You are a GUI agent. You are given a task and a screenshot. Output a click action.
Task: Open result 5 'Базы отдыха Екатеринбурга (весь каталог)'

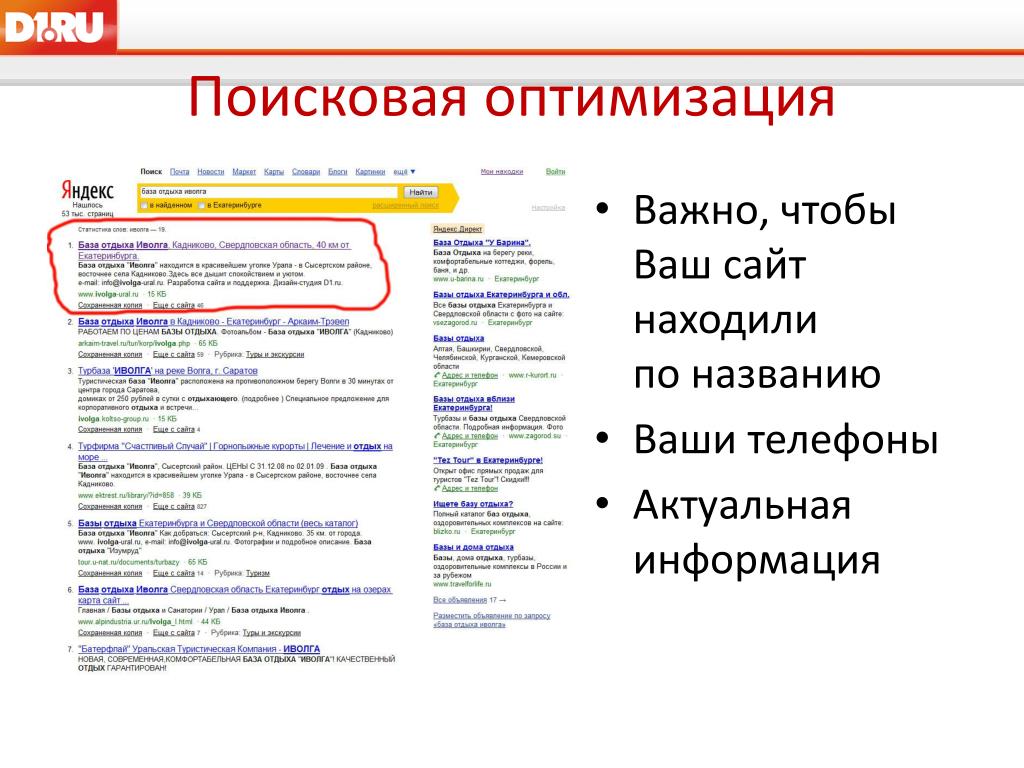(x=218, y=524)
